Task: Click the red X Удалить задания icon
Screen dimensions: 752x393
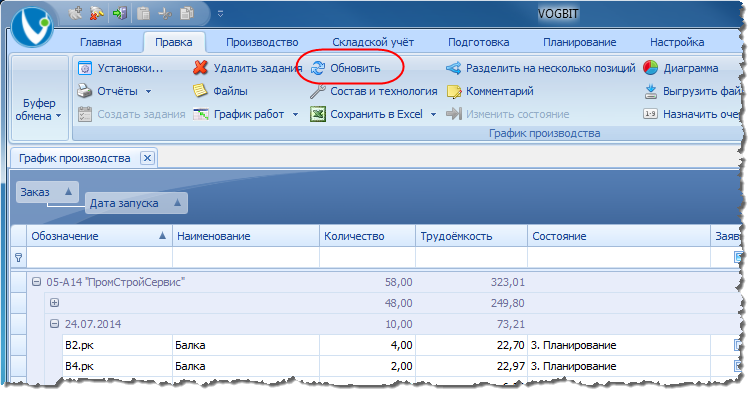Action: coord(200,68)
